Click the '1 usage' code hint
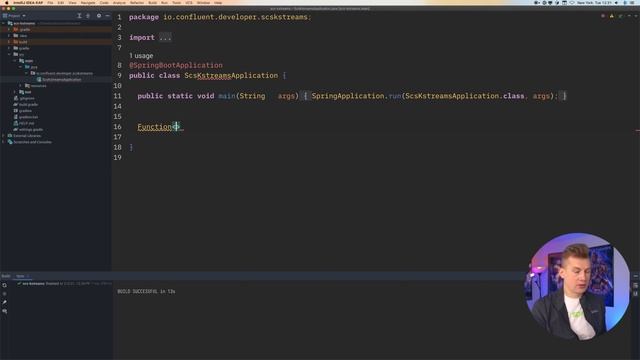Screen dimensions: 640x360 click(x=141, y=56)
